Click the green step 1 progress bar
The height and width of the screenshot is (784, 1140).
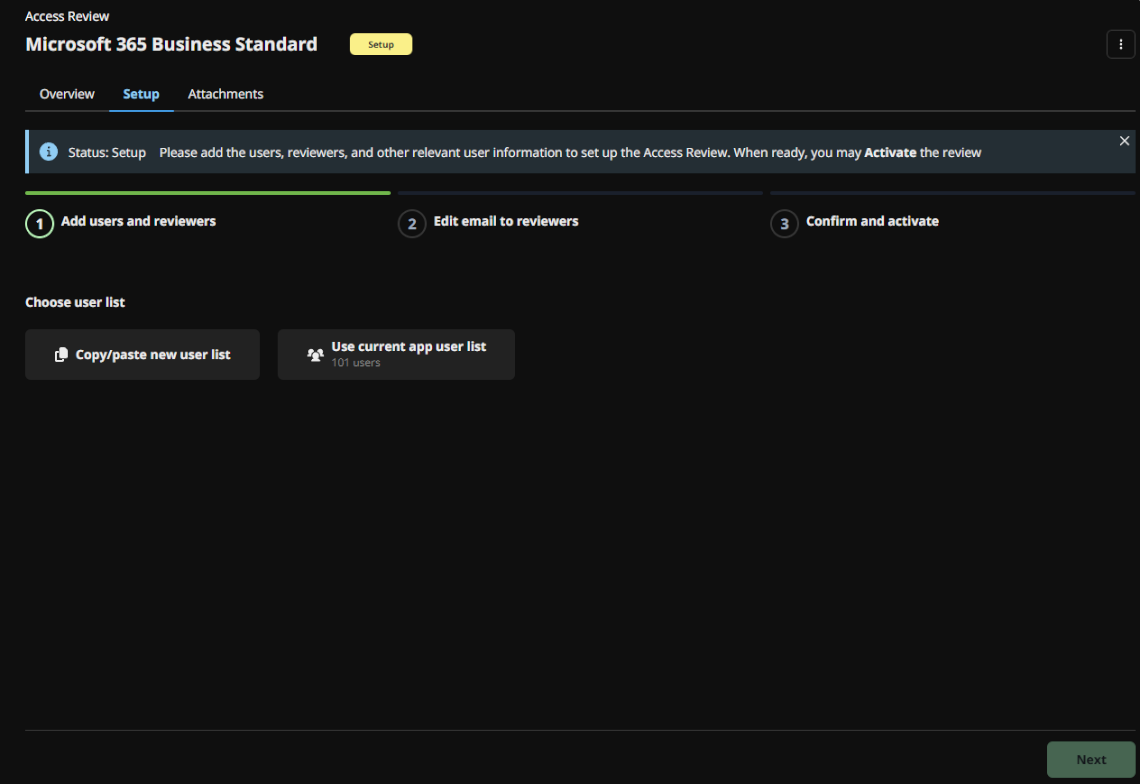tap(207, 192)
